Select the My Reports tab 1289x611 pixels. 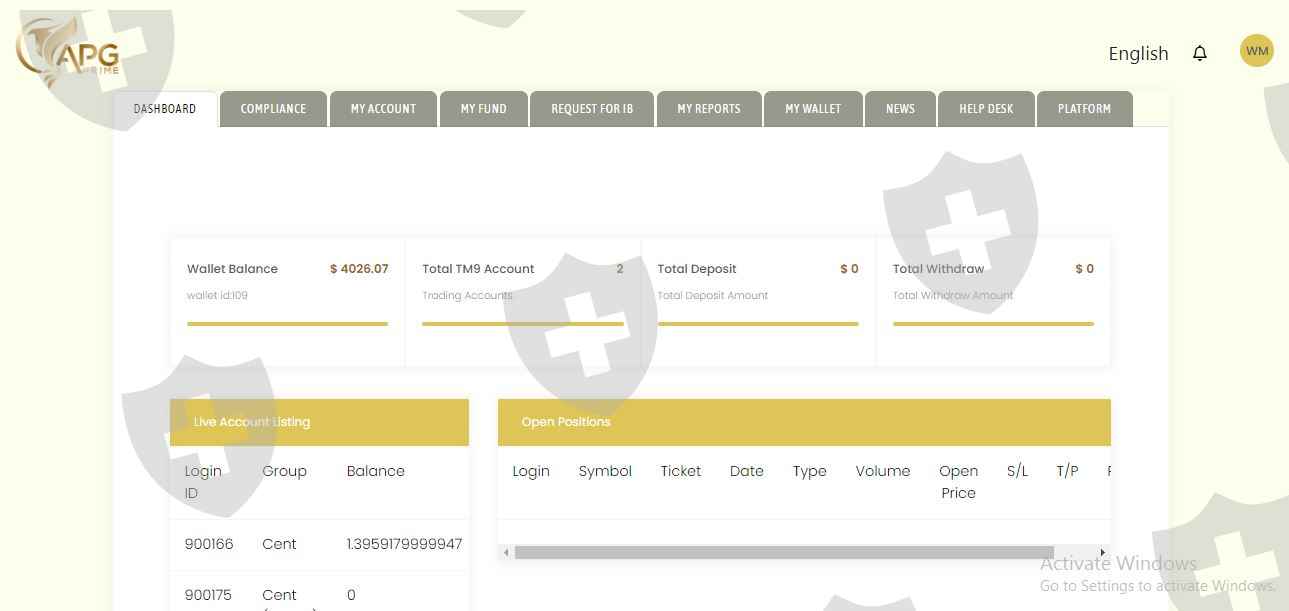click(x=709, y=109)
